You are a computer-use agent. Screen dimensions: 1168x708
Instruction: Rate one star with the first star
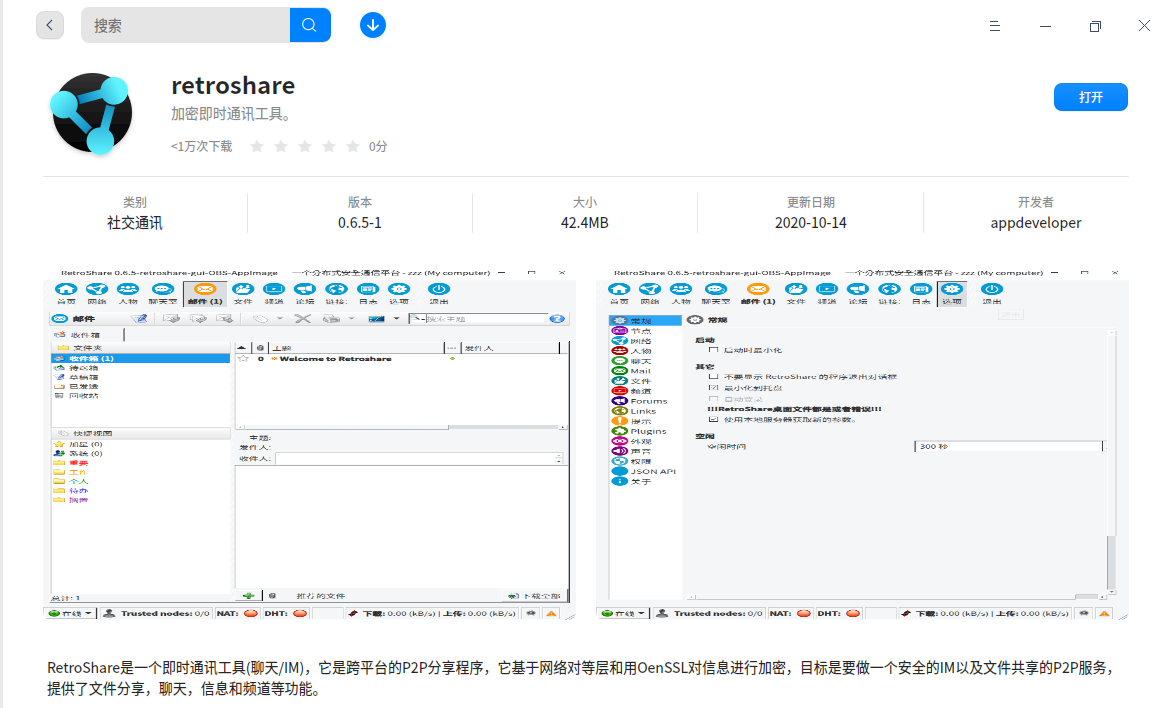tap(257, 146)
